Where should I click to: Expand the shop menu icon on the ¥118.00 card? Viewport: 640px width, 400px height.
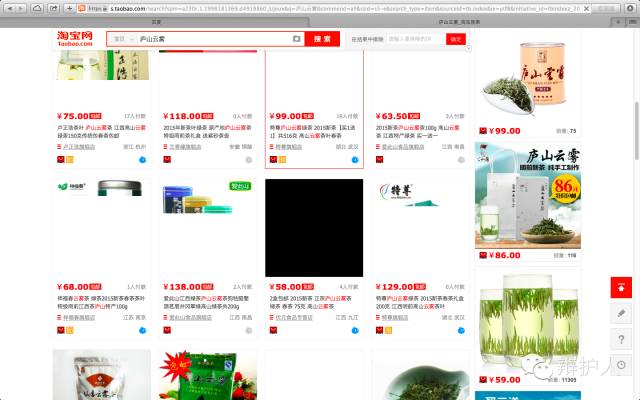coord(165,147)
